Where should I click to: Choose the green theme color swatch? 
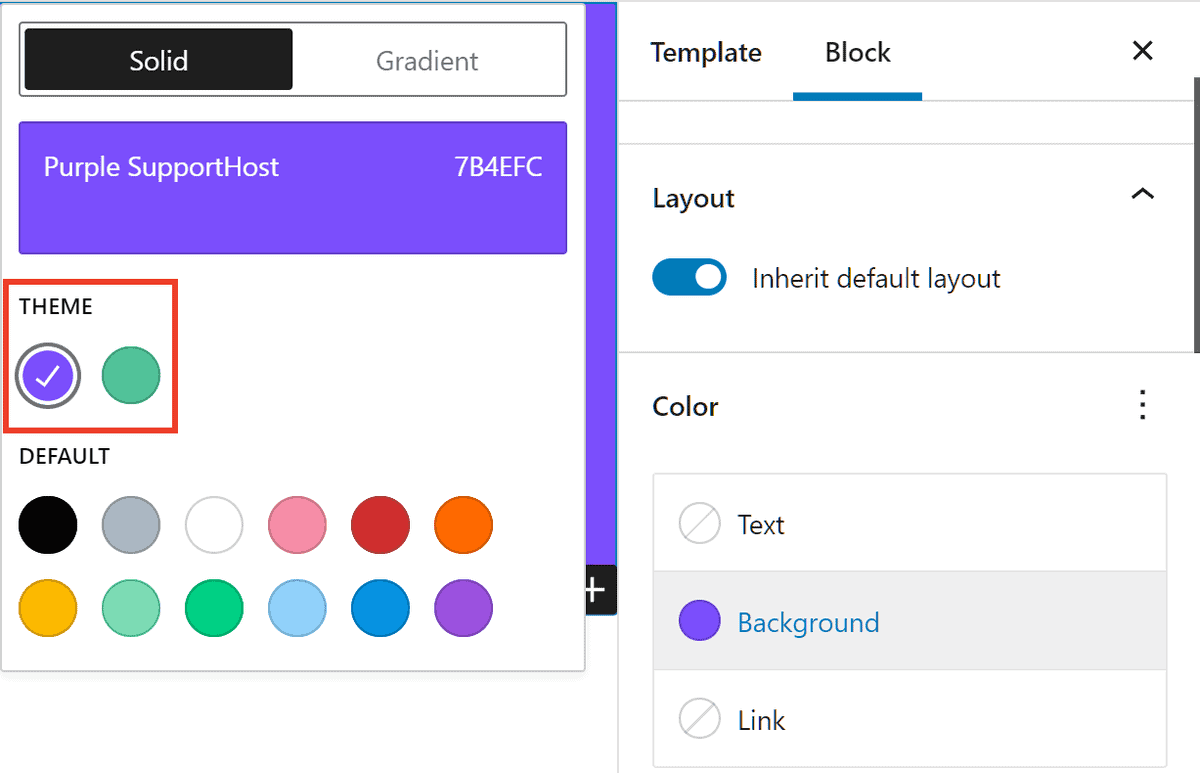click(131, 376)
